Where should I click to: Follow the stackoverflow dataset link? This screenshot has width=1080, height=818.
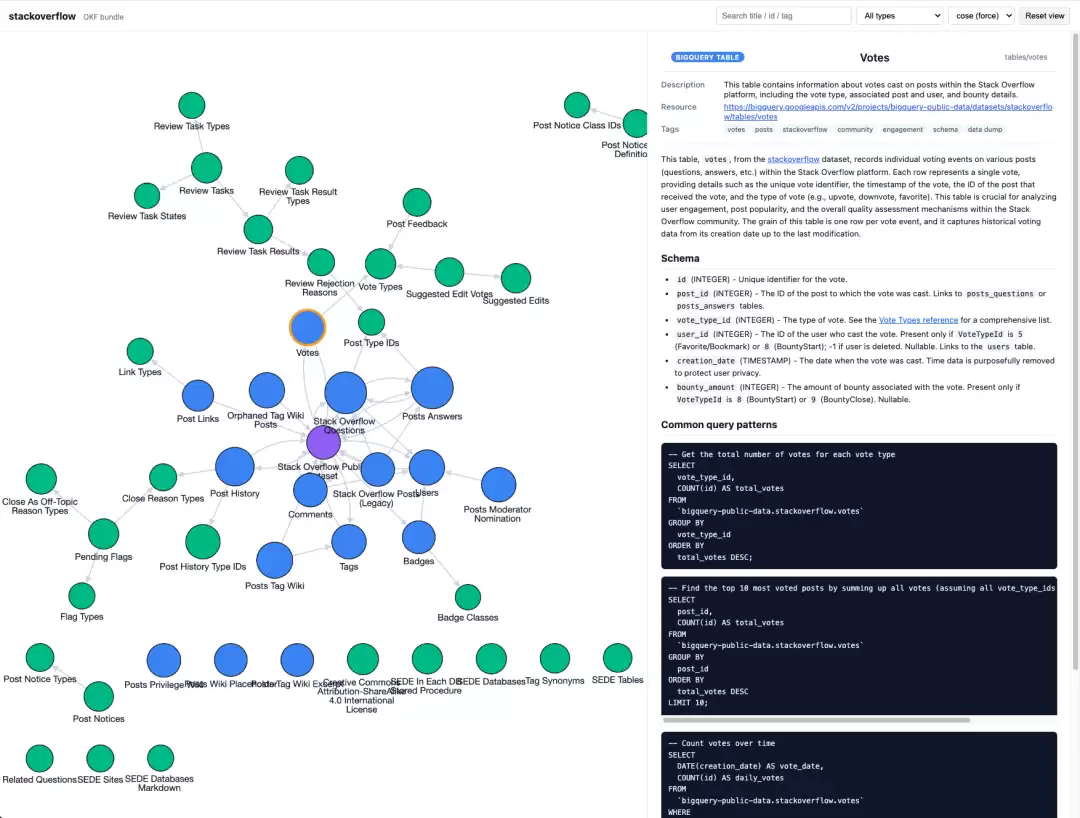(x=793, y=159)
